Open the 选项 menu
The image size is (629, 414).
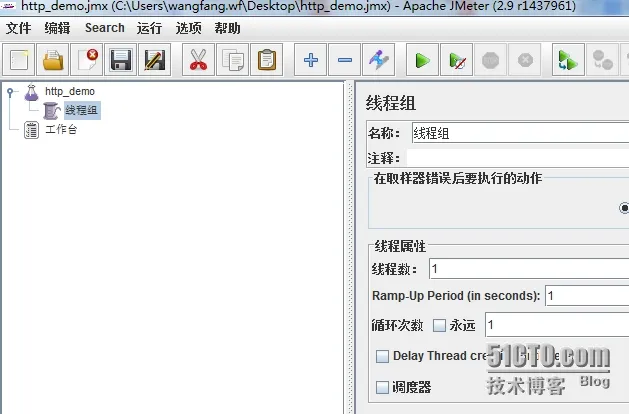188,28
